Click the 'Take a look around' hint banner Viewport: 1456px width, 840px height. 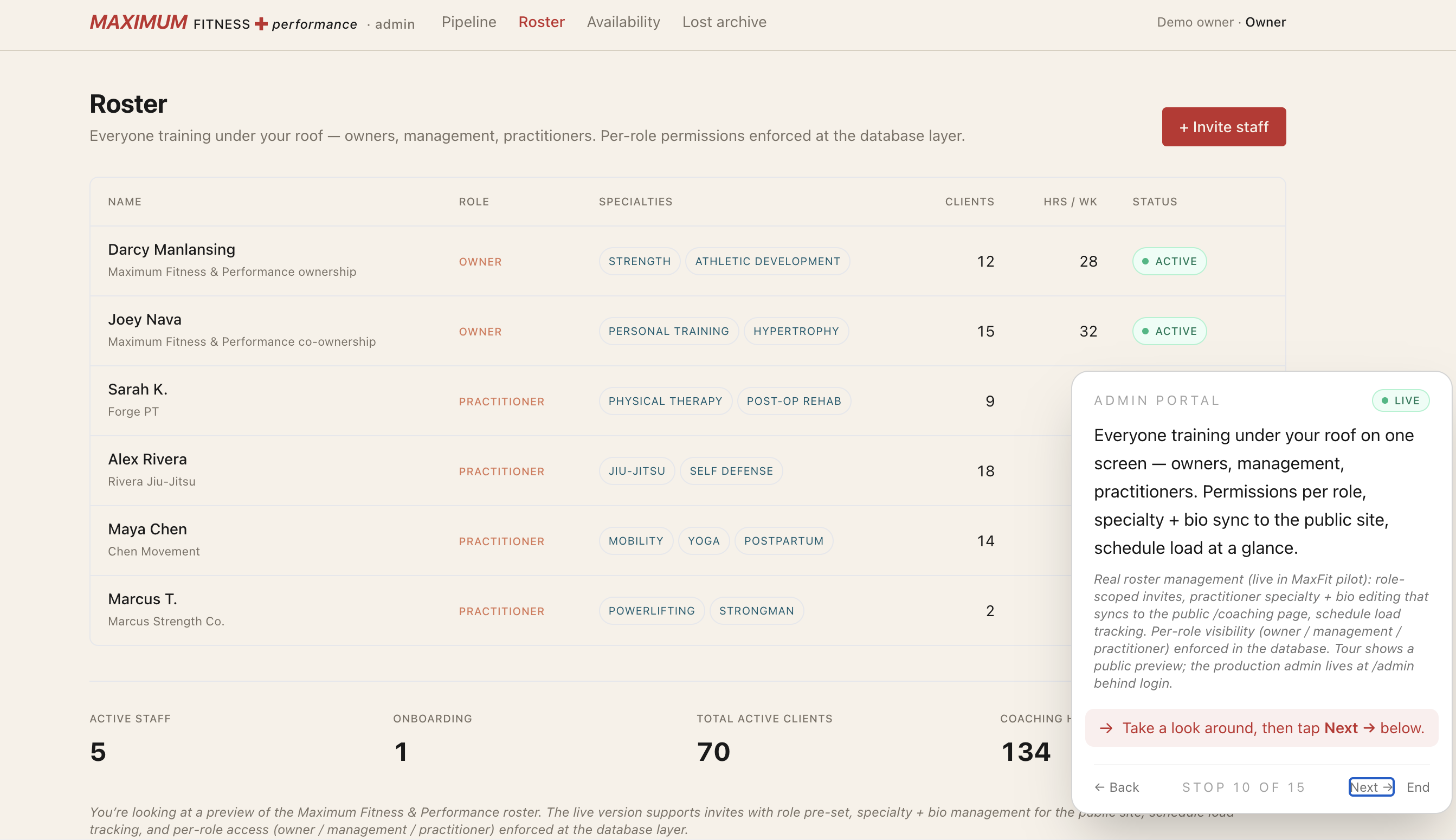tap(1261, 727)
